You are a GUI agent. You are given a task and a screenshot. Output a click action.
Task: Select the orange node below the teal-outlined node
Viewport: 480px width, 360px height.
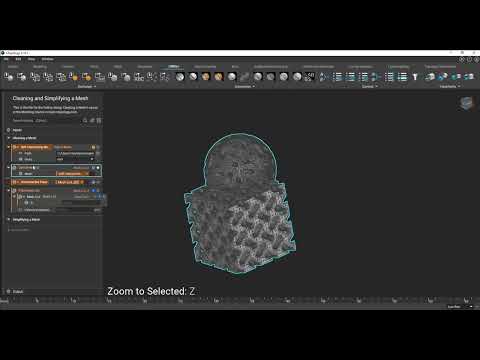pos(32,182)
